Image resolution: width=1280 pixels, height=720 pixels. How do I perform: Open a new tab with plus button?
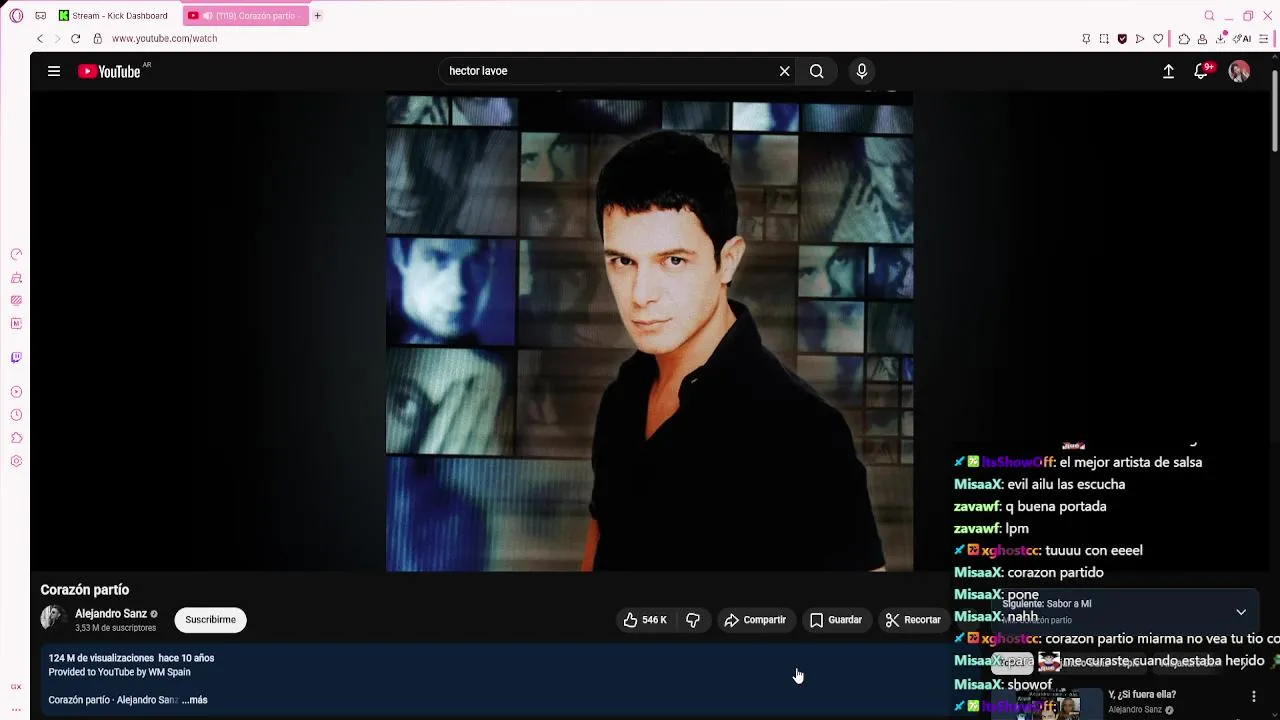click(x=318, y=16)
